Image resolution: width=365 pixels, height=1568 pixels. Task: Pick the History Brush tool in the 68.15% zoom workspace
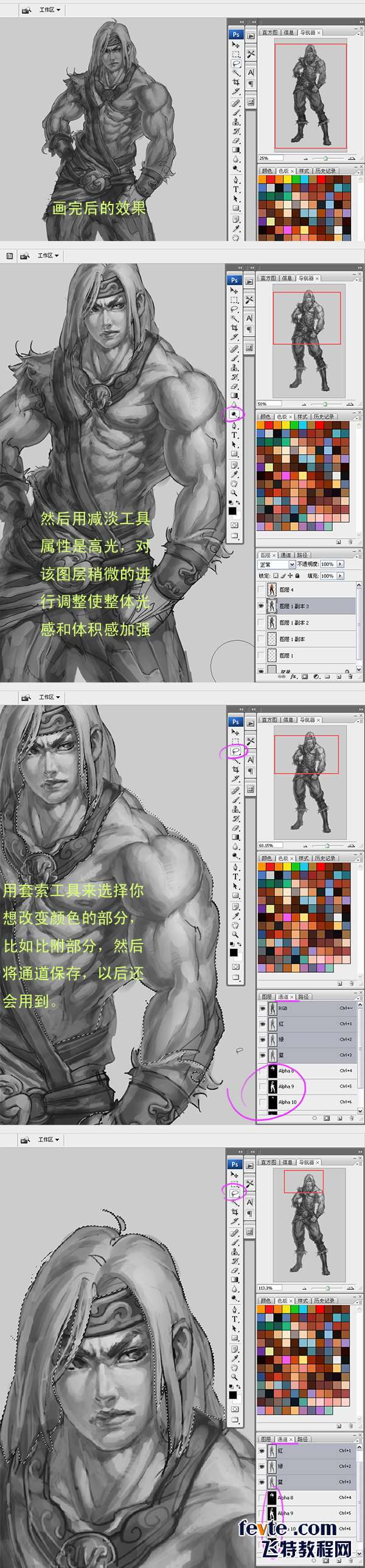tap(235, 819)
